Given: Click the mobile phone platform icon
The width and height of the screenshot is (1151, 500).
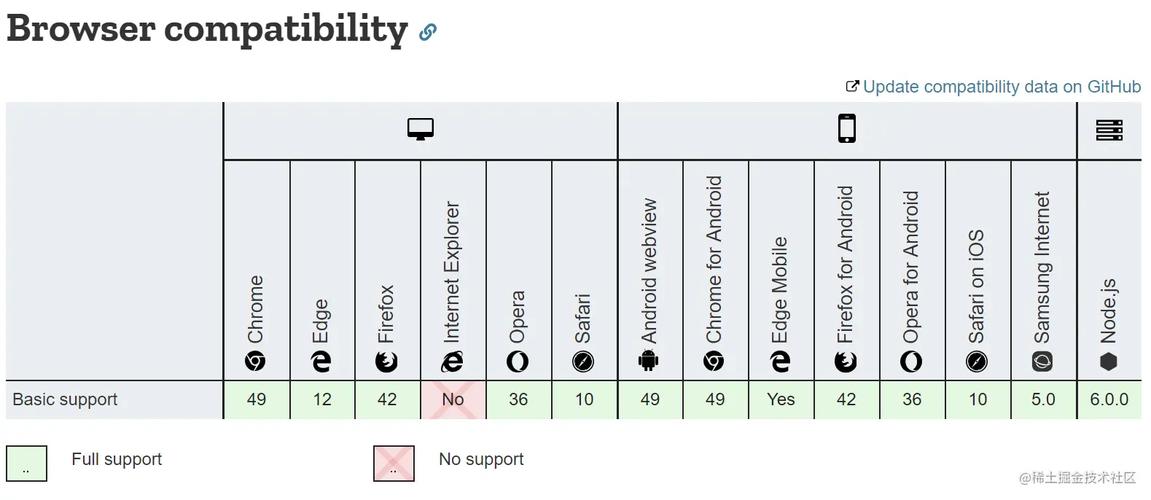Looking at the screenshot, I should [x=847, y=129].
